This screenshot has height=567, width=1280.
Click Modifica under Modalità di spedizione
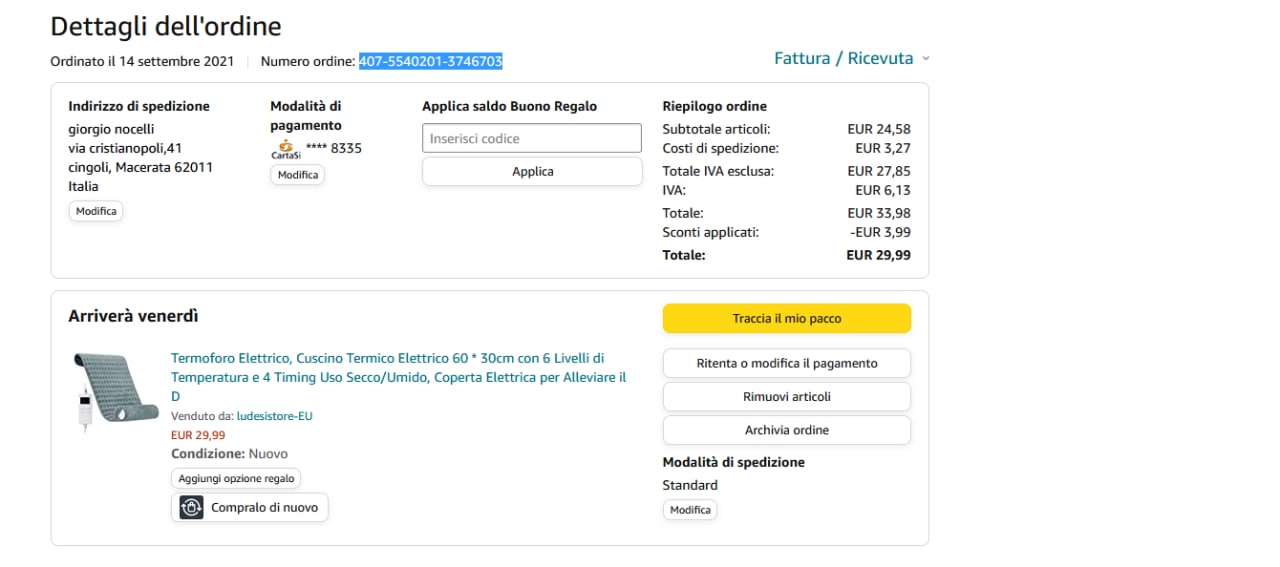(690, 510)
